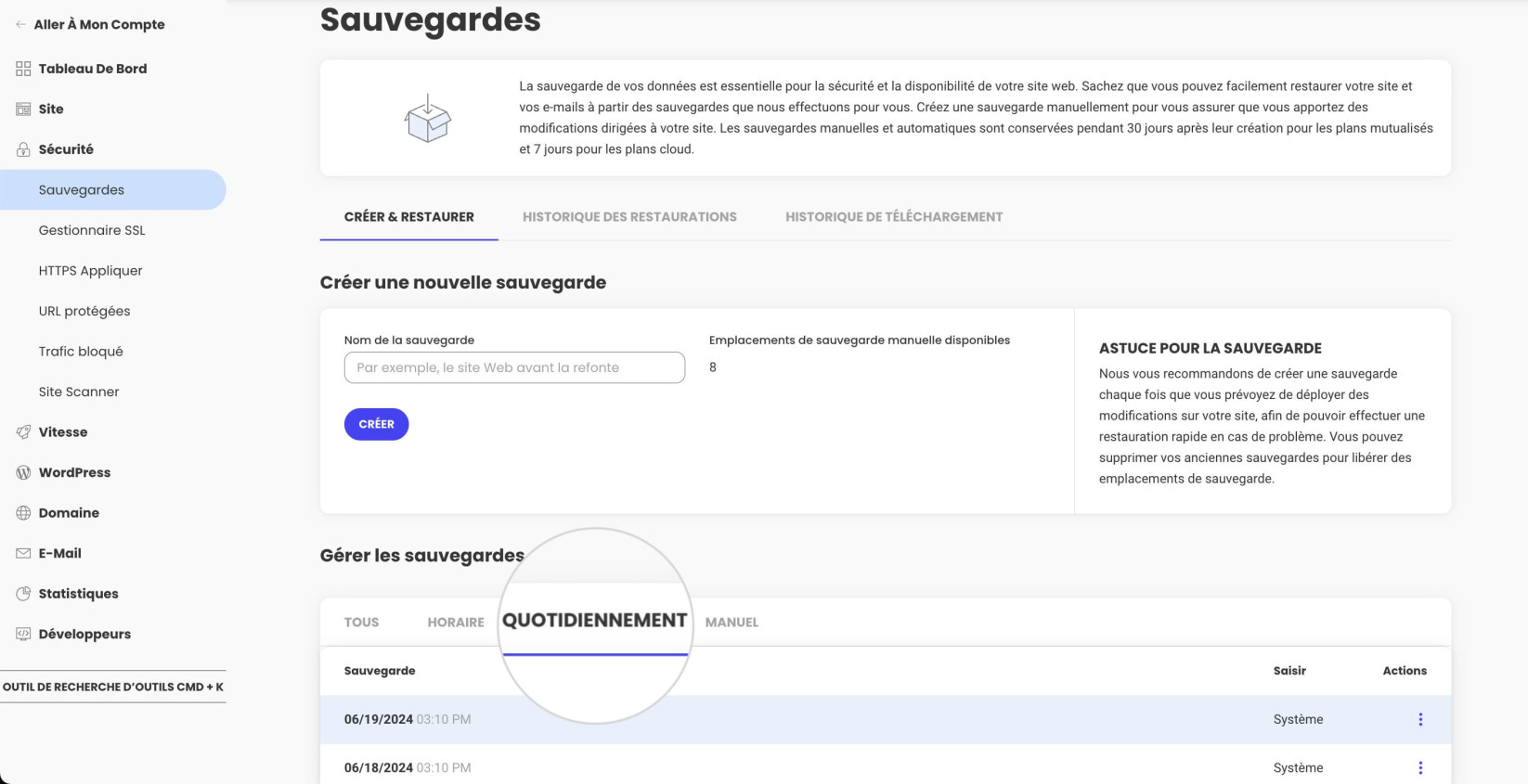Image resolution: width=1528 pixels, height=784 pixels.
Task: Show Manuel backups filter tab
Action: [x=732, y=623]
